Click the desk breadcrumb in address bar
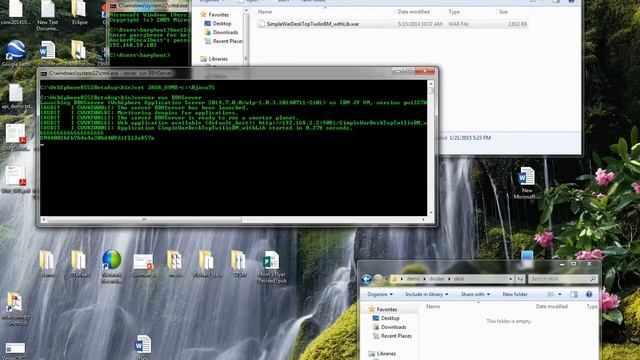This screenshot has height=360, width=640. click(459, 279)
